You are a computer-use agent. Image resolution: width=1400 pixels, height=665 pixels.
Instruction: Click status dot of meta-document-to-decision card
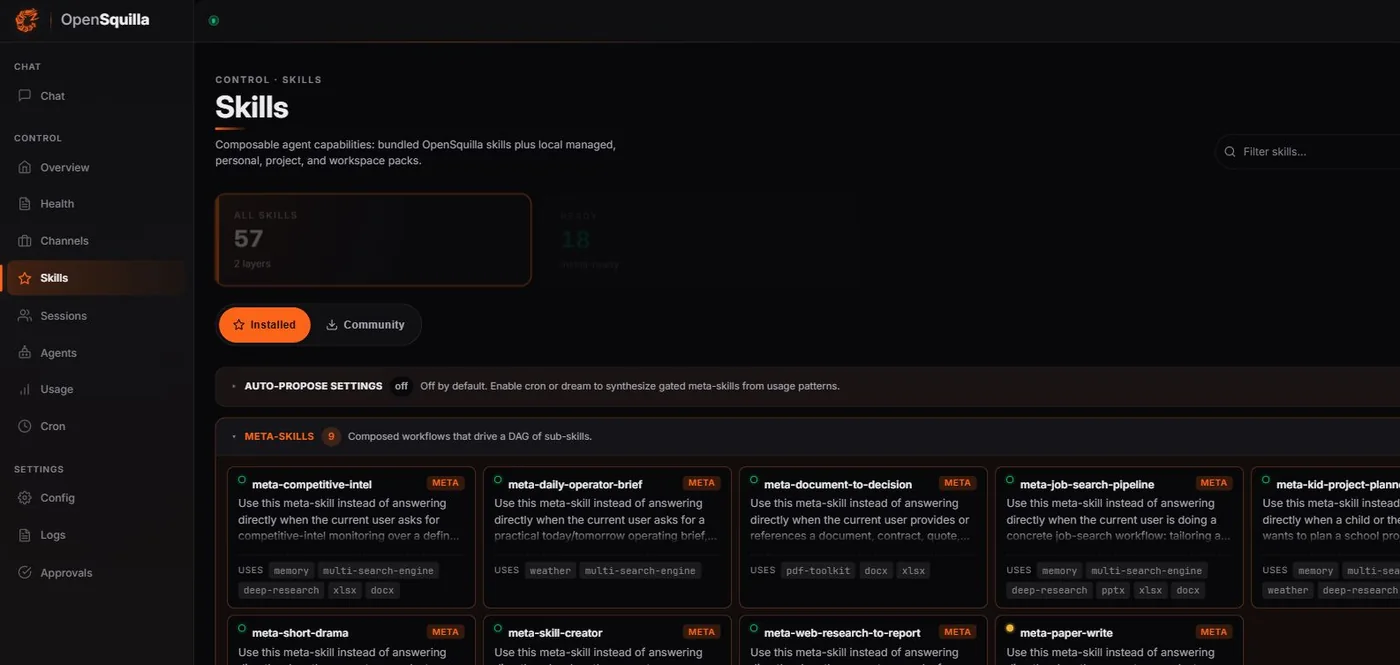(754, 480)
